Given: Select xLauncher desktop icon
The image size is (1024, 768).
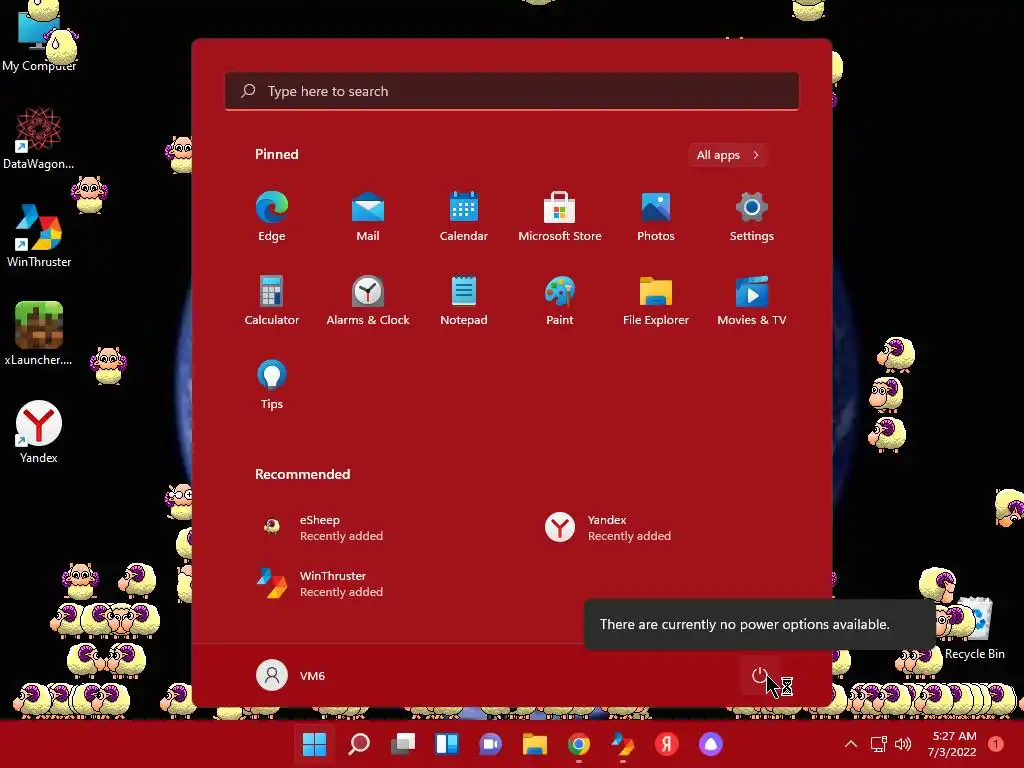Looking at the screenshot, I should pyautogui.click(x=39, y=334).
